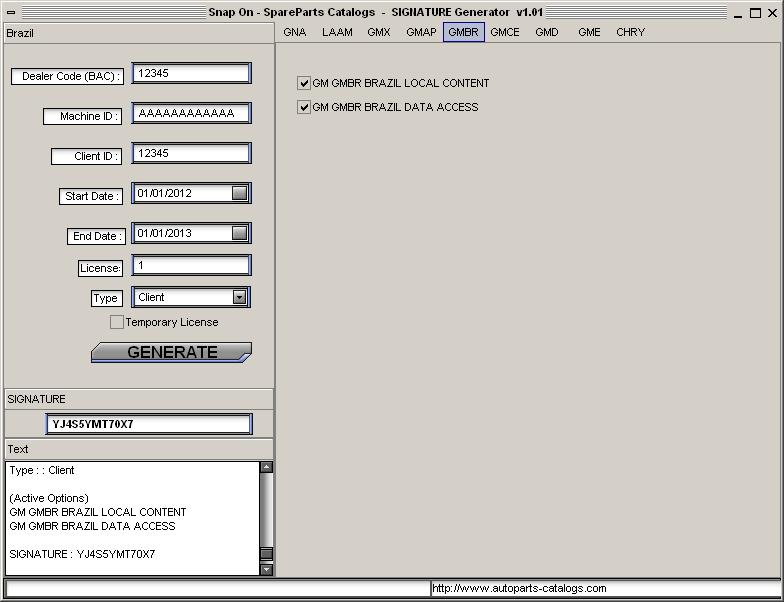Click the Type label

click(x=106, y=298)
